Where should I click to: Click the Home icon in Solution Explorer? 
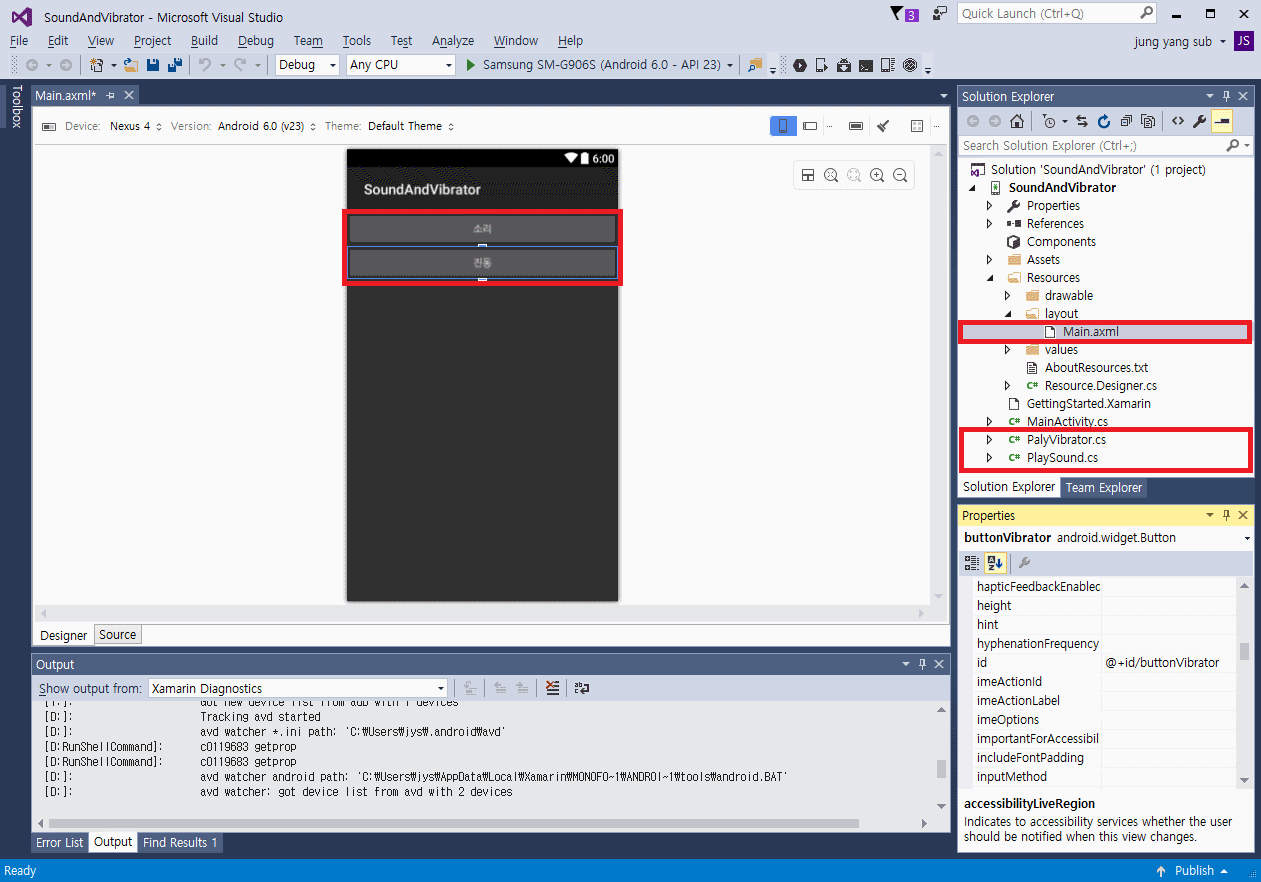pyautogui.click(x=1016, y=121)
